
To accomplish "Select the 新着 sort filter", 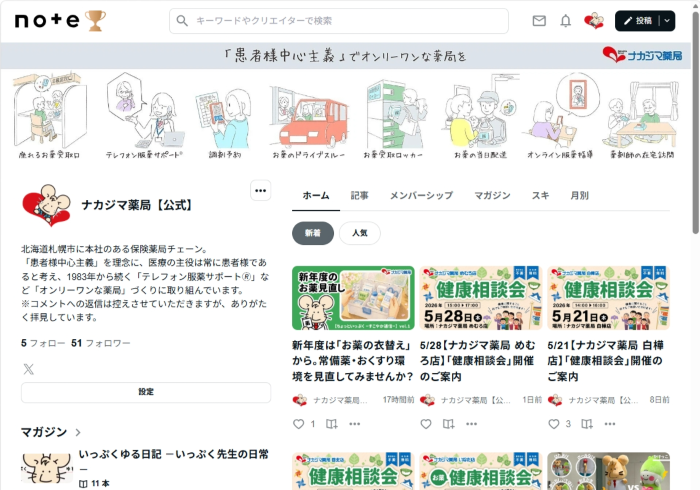I will (x=313, y=233).
